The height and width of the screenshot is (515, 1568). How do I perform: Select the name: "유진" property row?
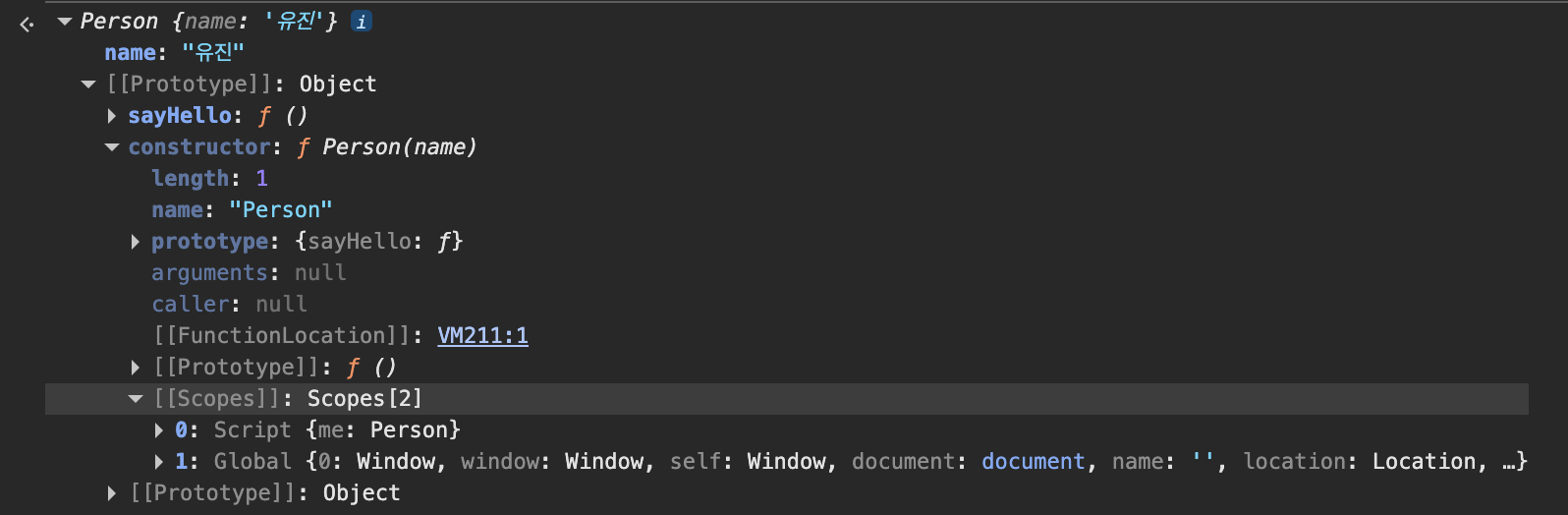pos(174,53)
